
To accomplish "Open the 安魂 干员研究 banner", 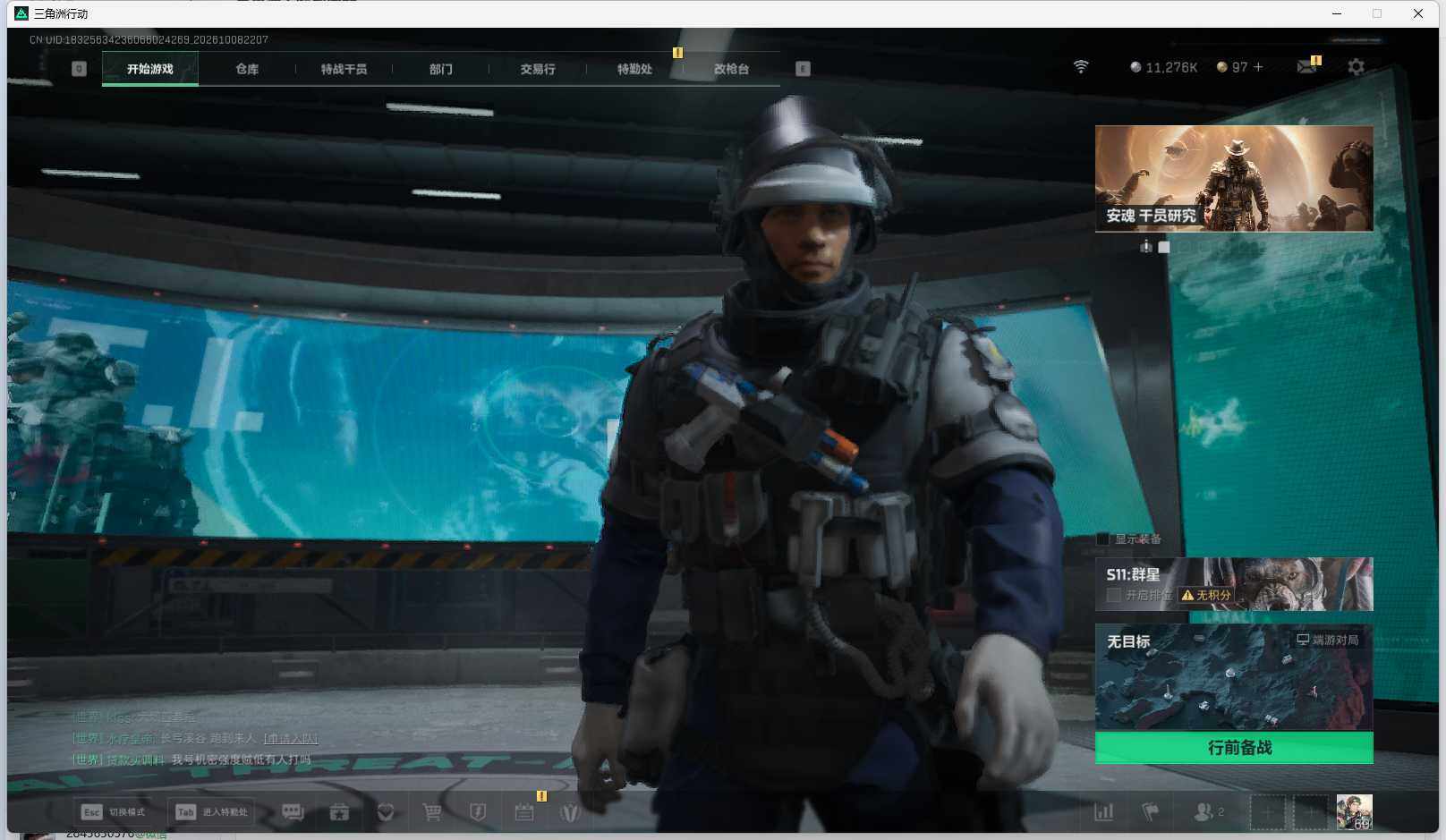I will point(1234,178).
